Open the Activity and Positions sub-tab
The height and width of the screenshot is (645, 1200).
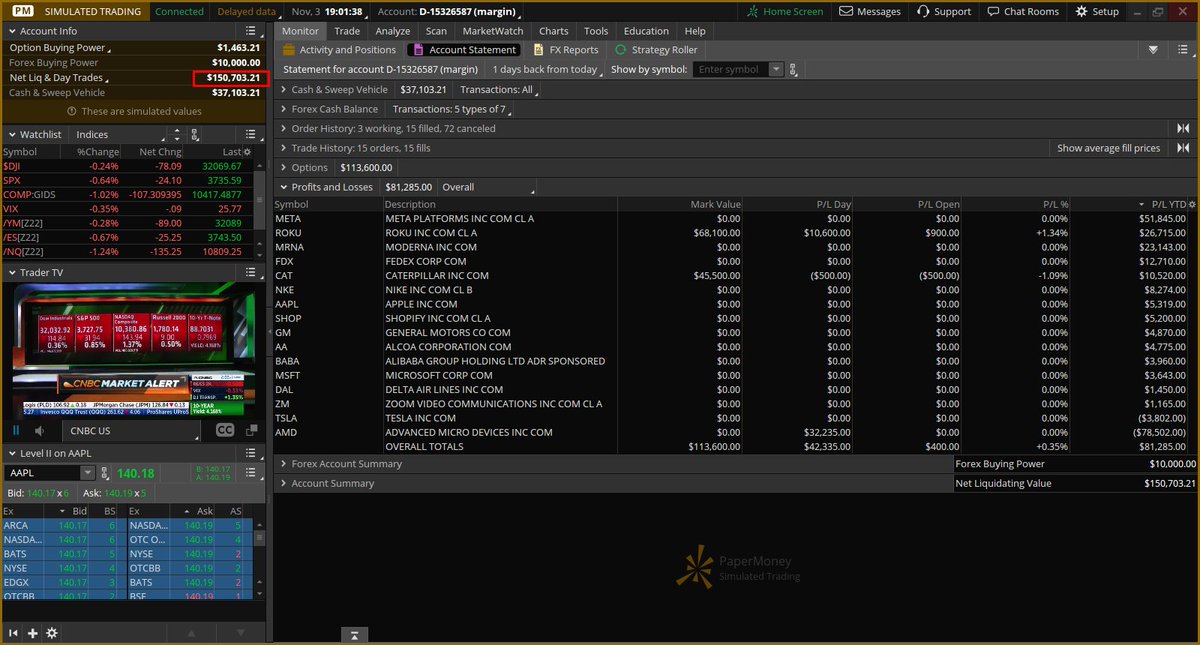pyautogui.click(x=339, y=49)
